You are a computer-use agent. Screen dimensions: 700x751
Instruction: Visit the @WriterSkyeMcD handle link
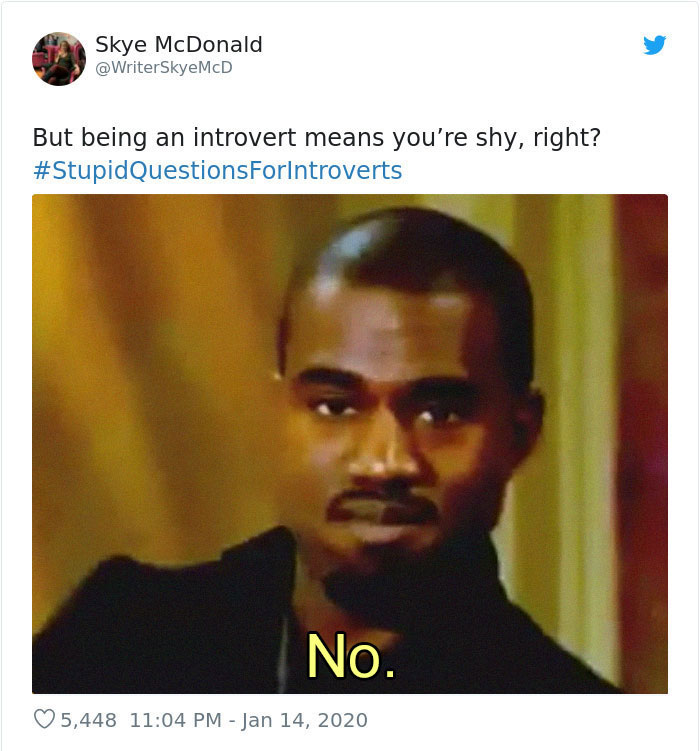tap(164, 68)
